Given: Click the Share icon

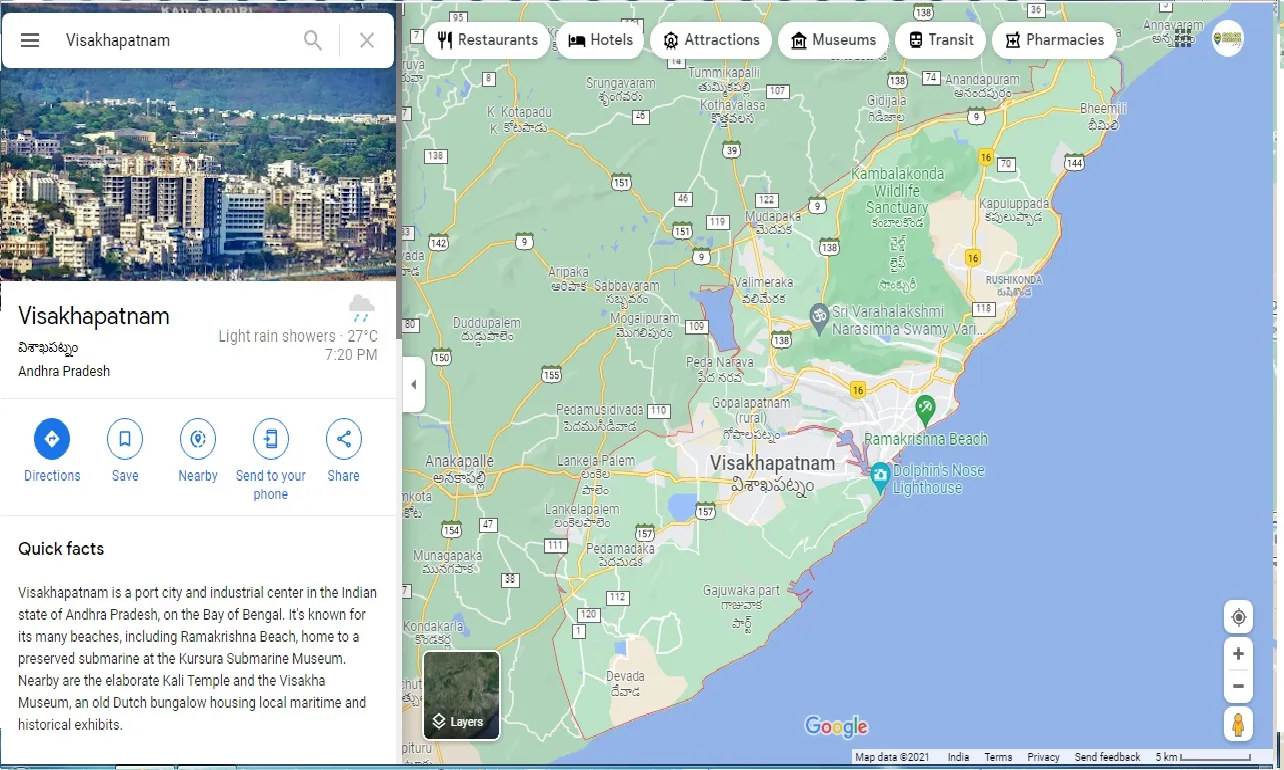Looking at the screenshot, I should tap(344, 439).
